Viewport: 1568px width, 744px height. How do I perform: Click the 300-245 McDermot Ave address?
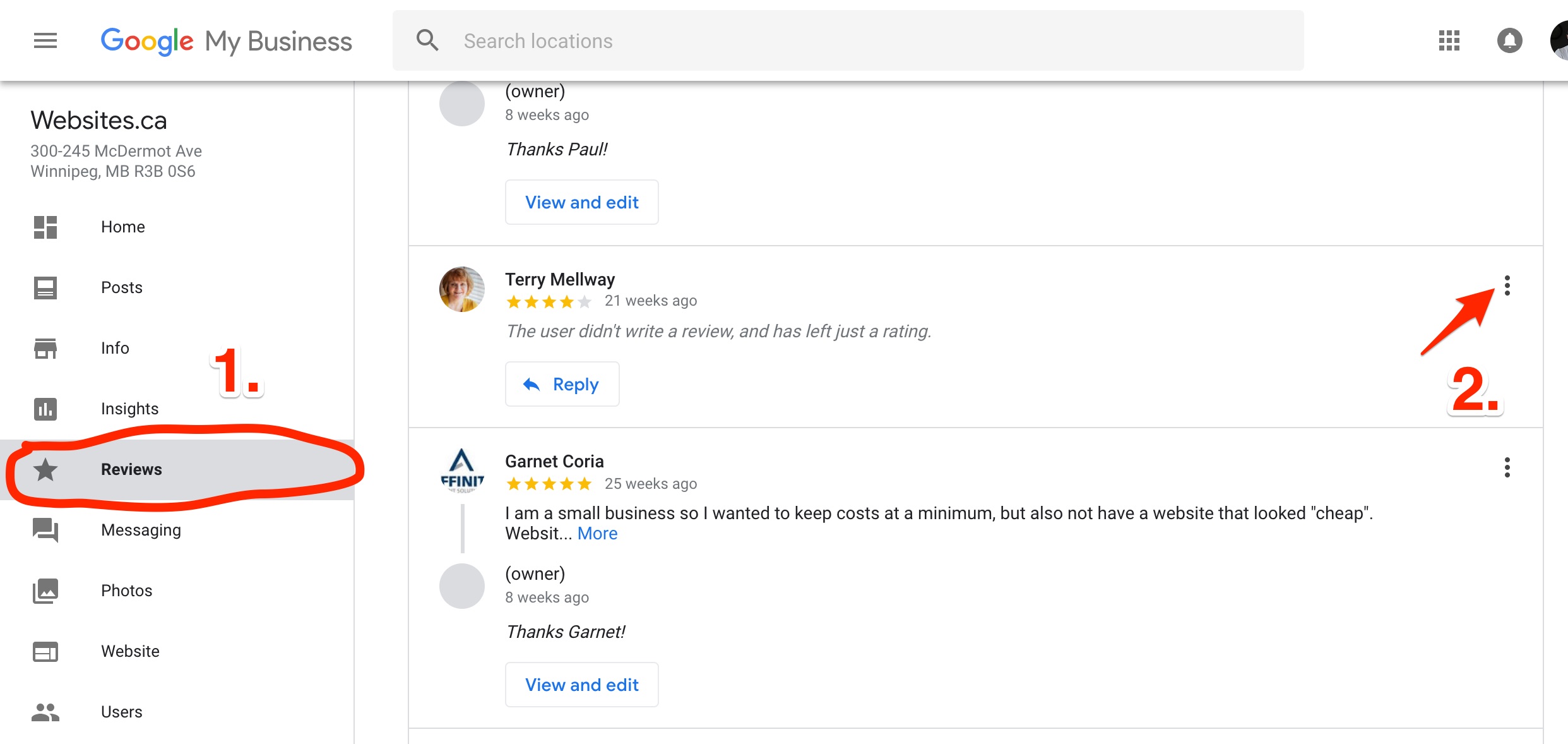116,151
